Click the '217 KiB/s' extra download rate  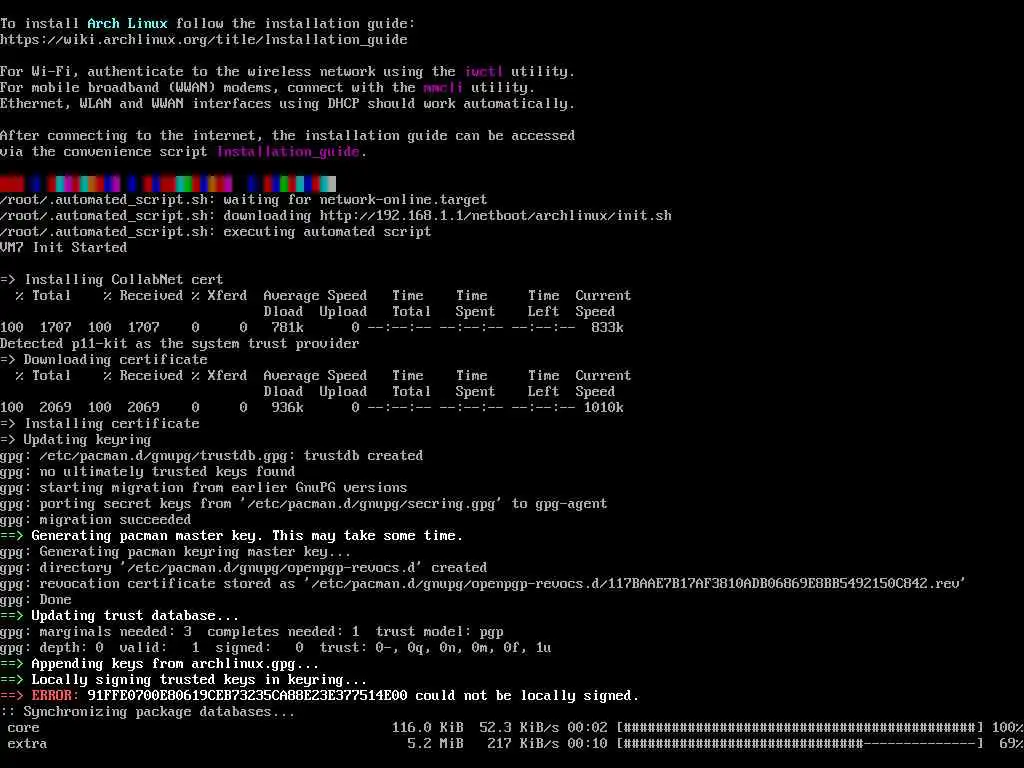pyautogui.click(x=523, y=744)
